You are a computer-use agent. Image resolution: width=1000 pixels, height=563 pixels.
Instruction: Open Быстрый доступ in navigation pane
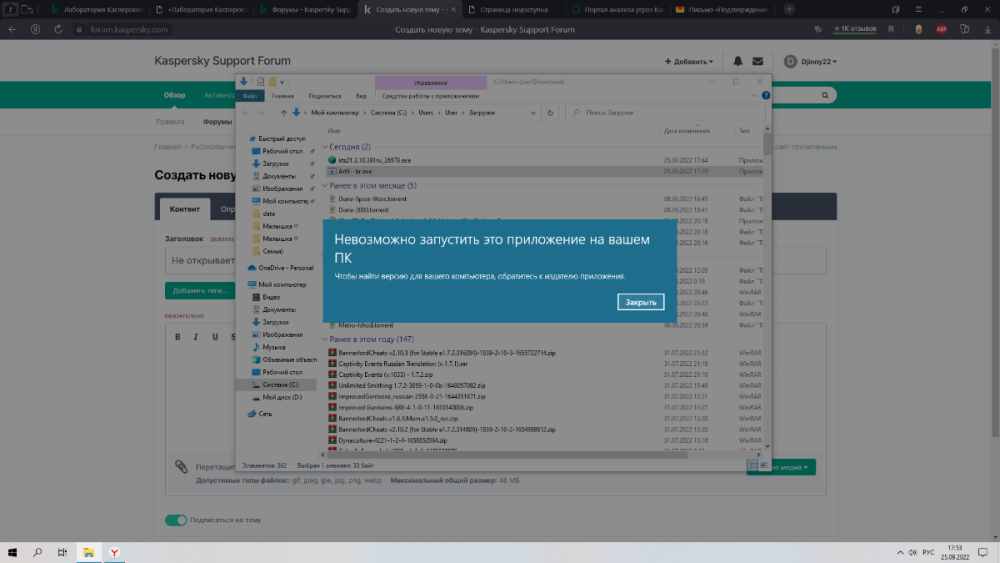point(281,138)
